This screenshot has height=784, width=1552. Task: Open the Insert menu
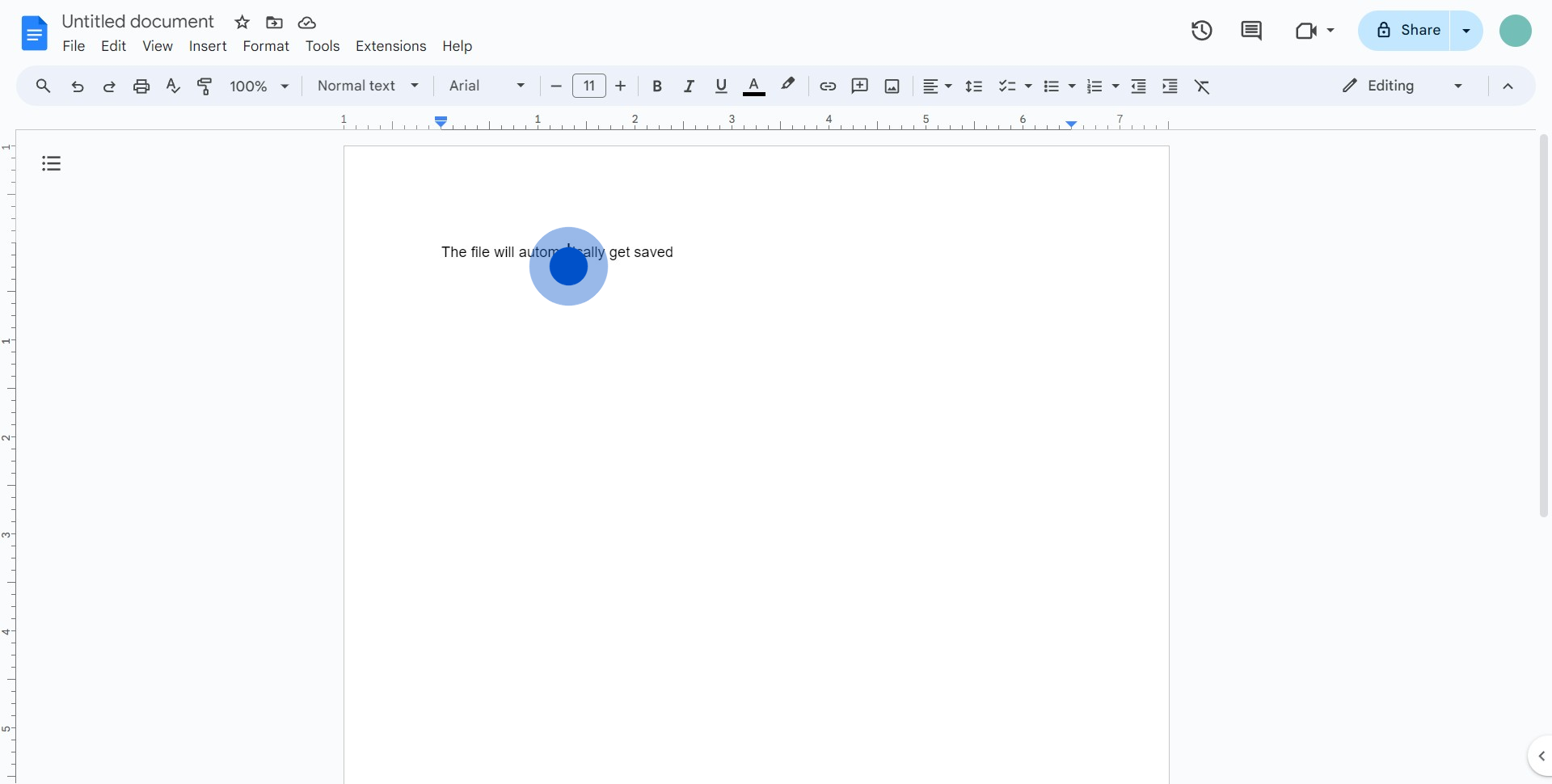tap(208, 46)
